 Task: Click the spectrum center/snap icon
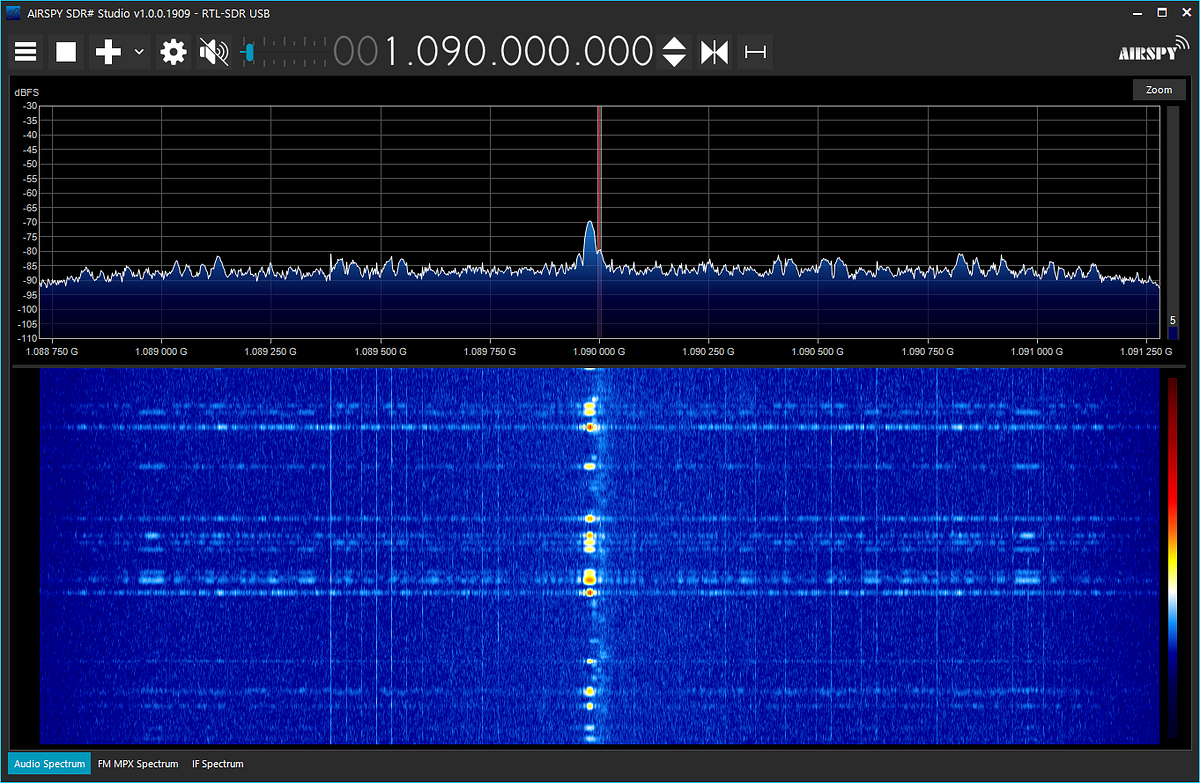coord(714,51)
